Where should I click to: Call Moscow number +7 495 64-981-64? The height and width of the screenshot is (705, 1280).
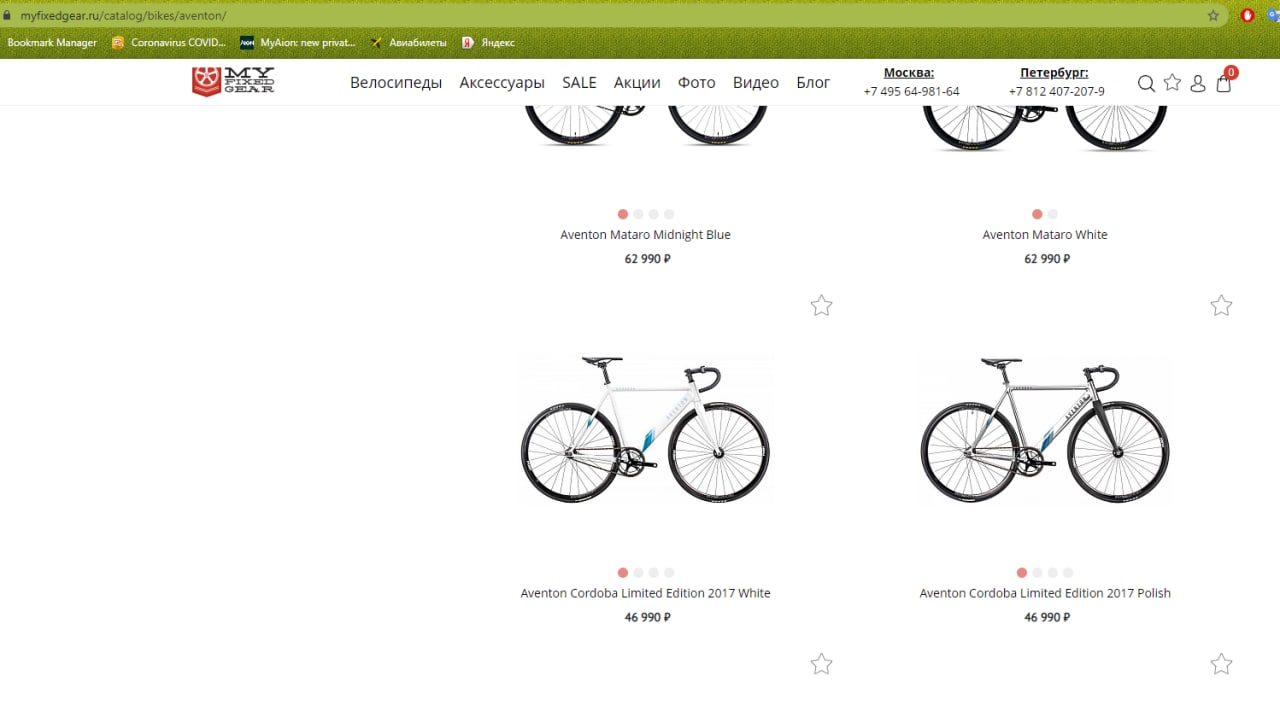click(911, 91)
